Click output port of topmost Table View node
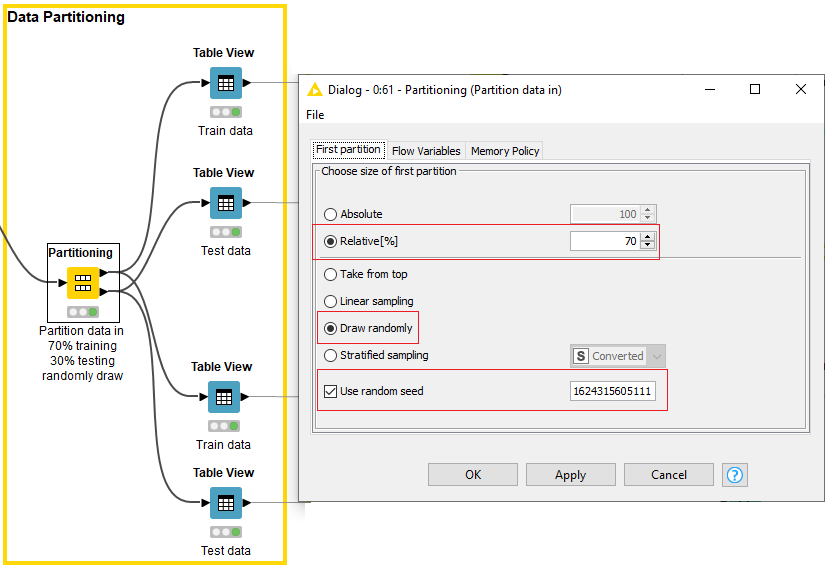The width and height of the screenshot is (833, 568). coord(247,83)
